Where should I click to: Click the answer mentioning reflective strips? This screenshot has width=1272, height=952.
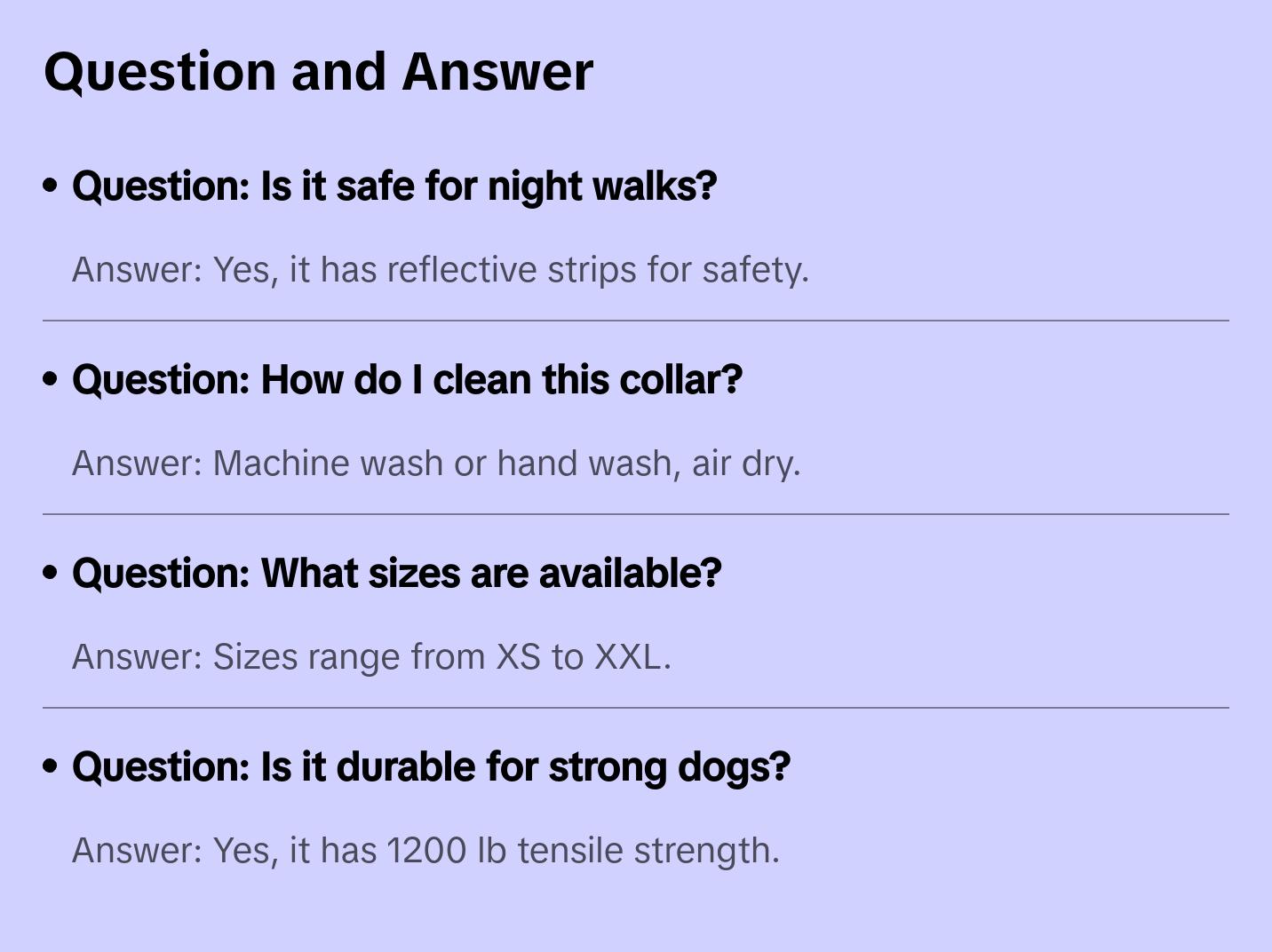[x=441, y=270]
